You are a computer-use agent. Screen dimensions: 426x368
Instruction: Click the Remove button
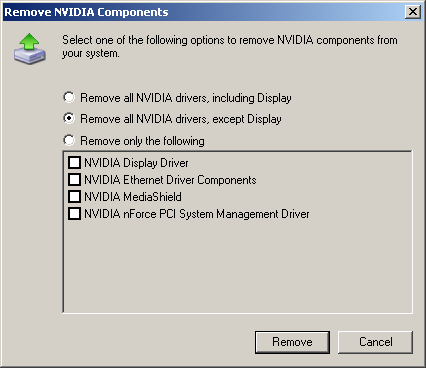coord(292,342)
